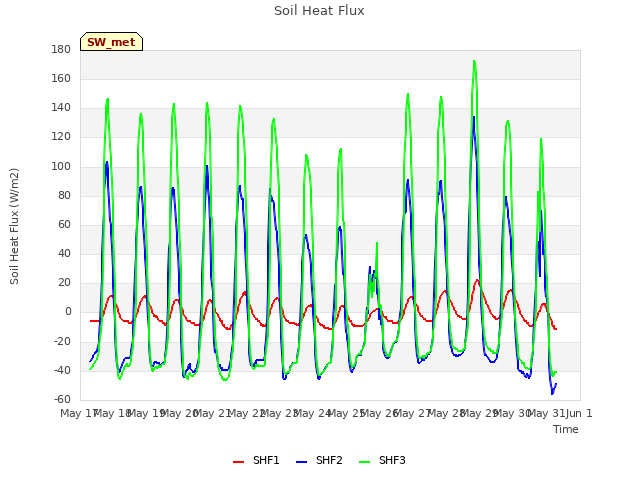Viewport: 640px width, 480px height.
Task: Click the 180 y-axis tick value
Action: [61, 50]
